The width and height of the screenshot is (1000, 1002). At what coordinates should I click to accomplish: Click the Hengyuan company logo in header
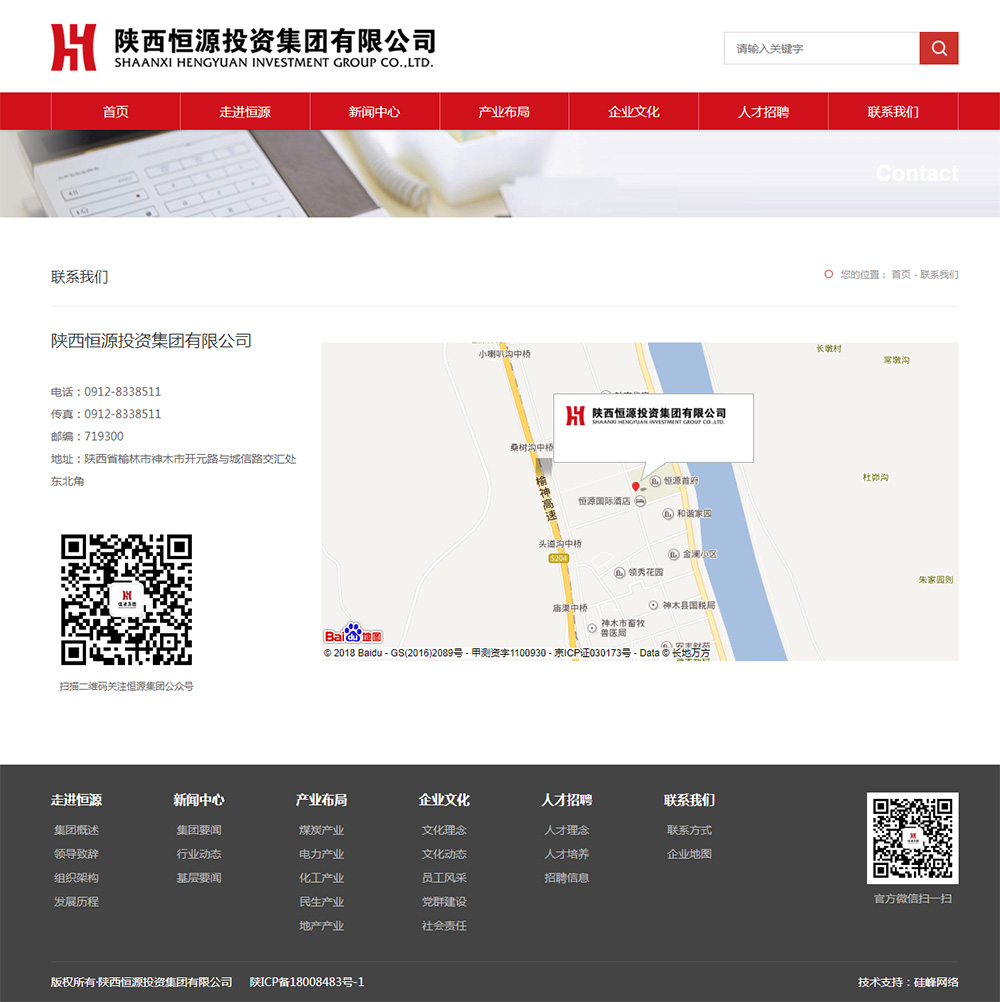click(x=243, y=47)
